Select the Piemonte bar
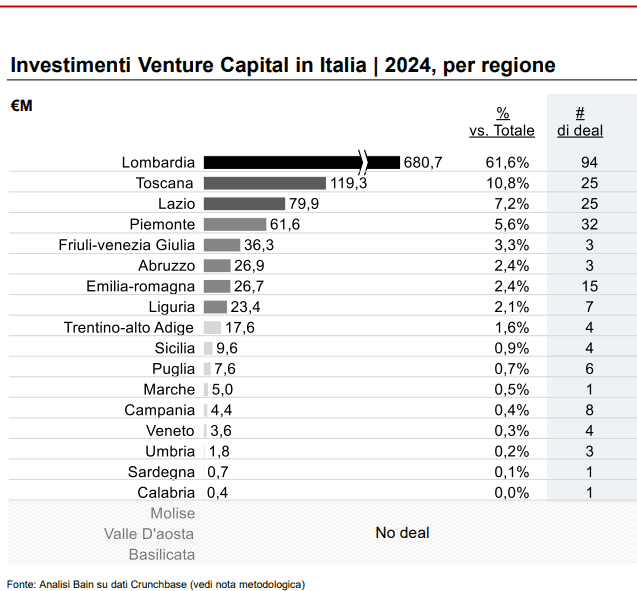 235,224
